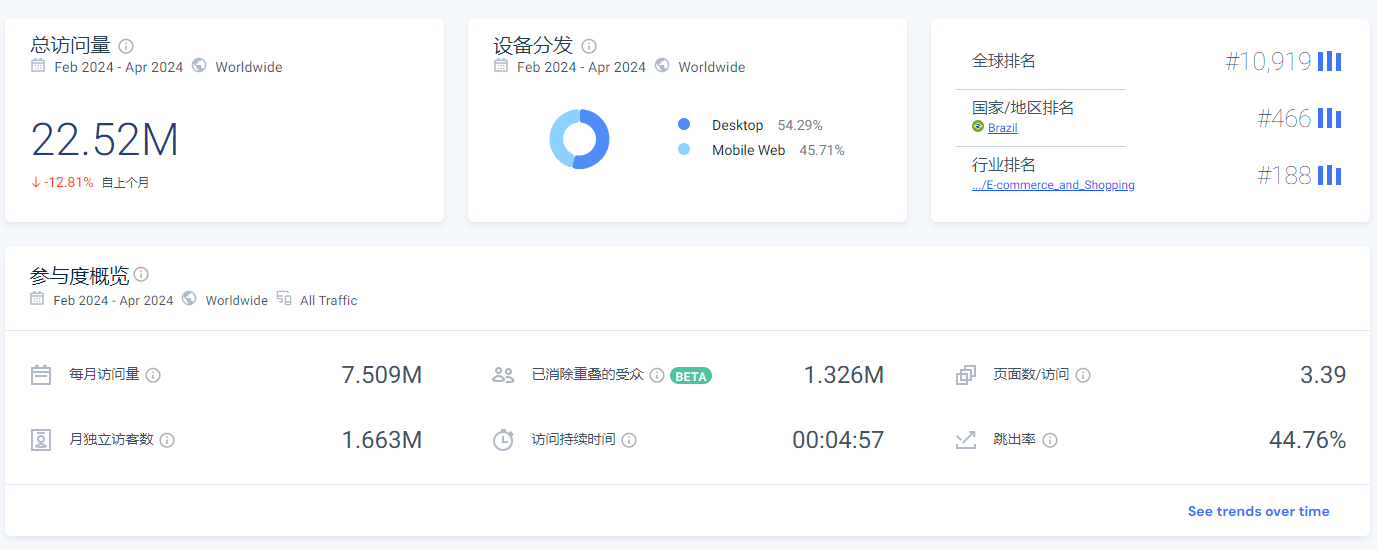Click the 1.326M deduplicated audience value
The width and height of the screenshot is (1377, 549).
(x=844, y=375)
